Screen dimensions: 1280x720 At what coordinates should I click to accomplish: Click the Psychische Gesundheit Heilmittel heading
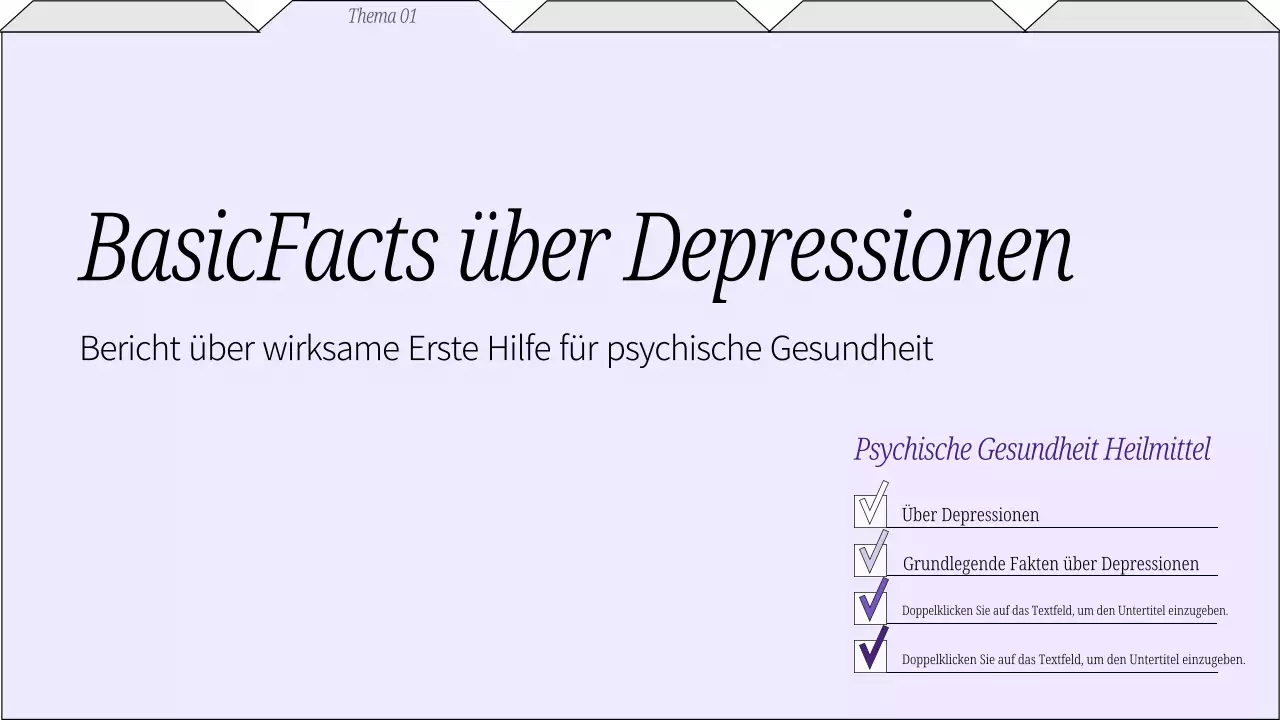(x=1032, y=449)
